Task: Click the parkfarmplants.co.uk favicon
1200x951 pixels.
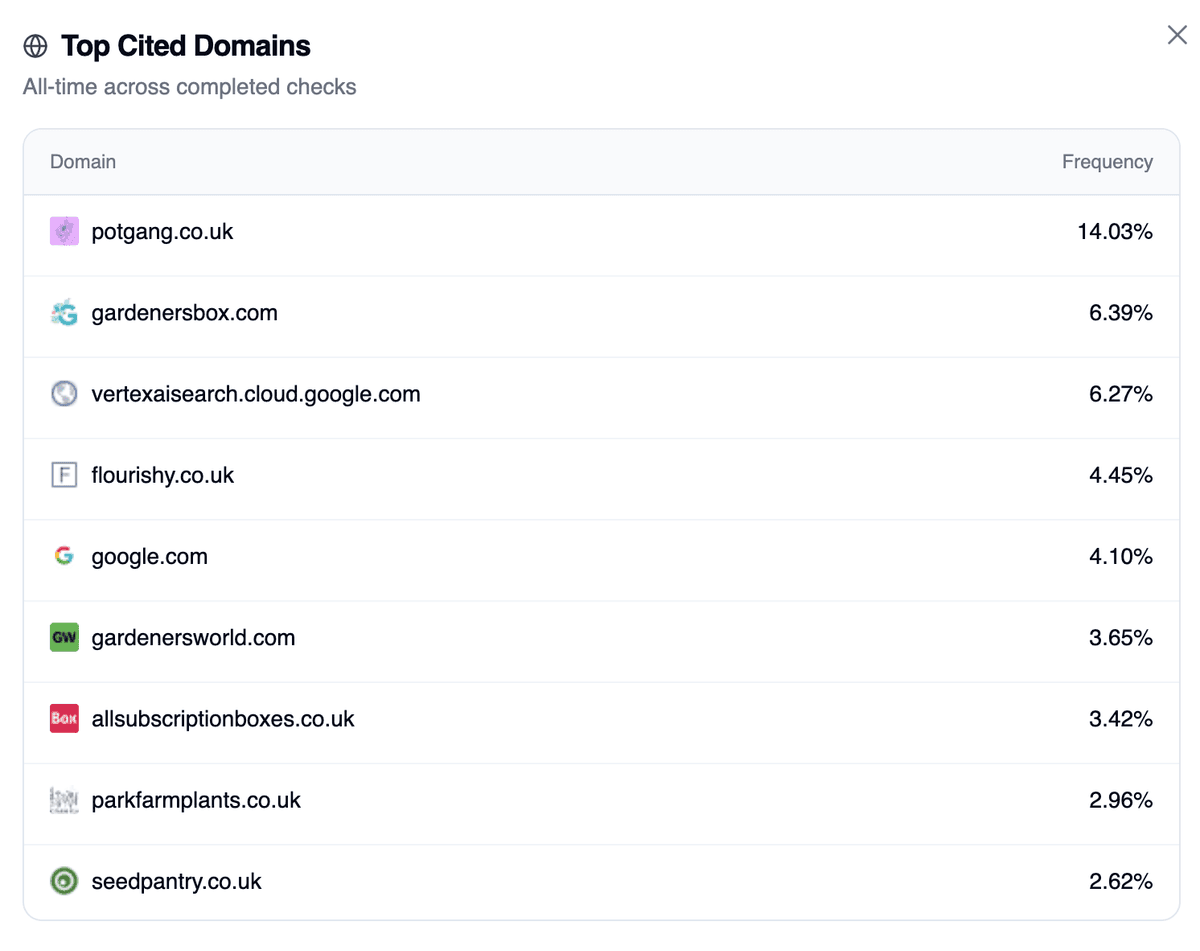Action: (64, 800)
